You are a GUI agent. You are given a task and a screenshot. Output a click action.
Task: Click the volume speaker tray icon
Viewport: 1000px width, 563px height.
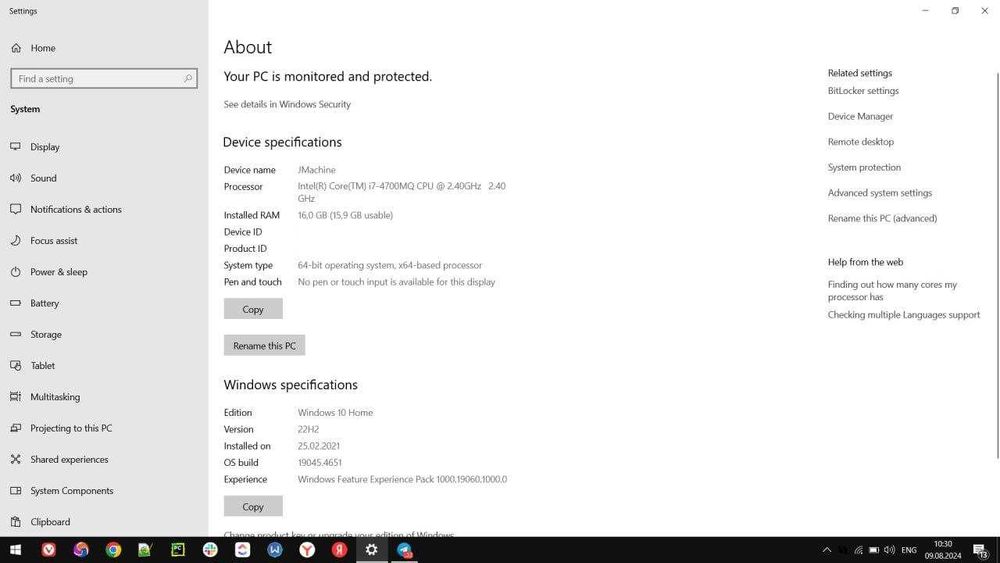(890, 550)
